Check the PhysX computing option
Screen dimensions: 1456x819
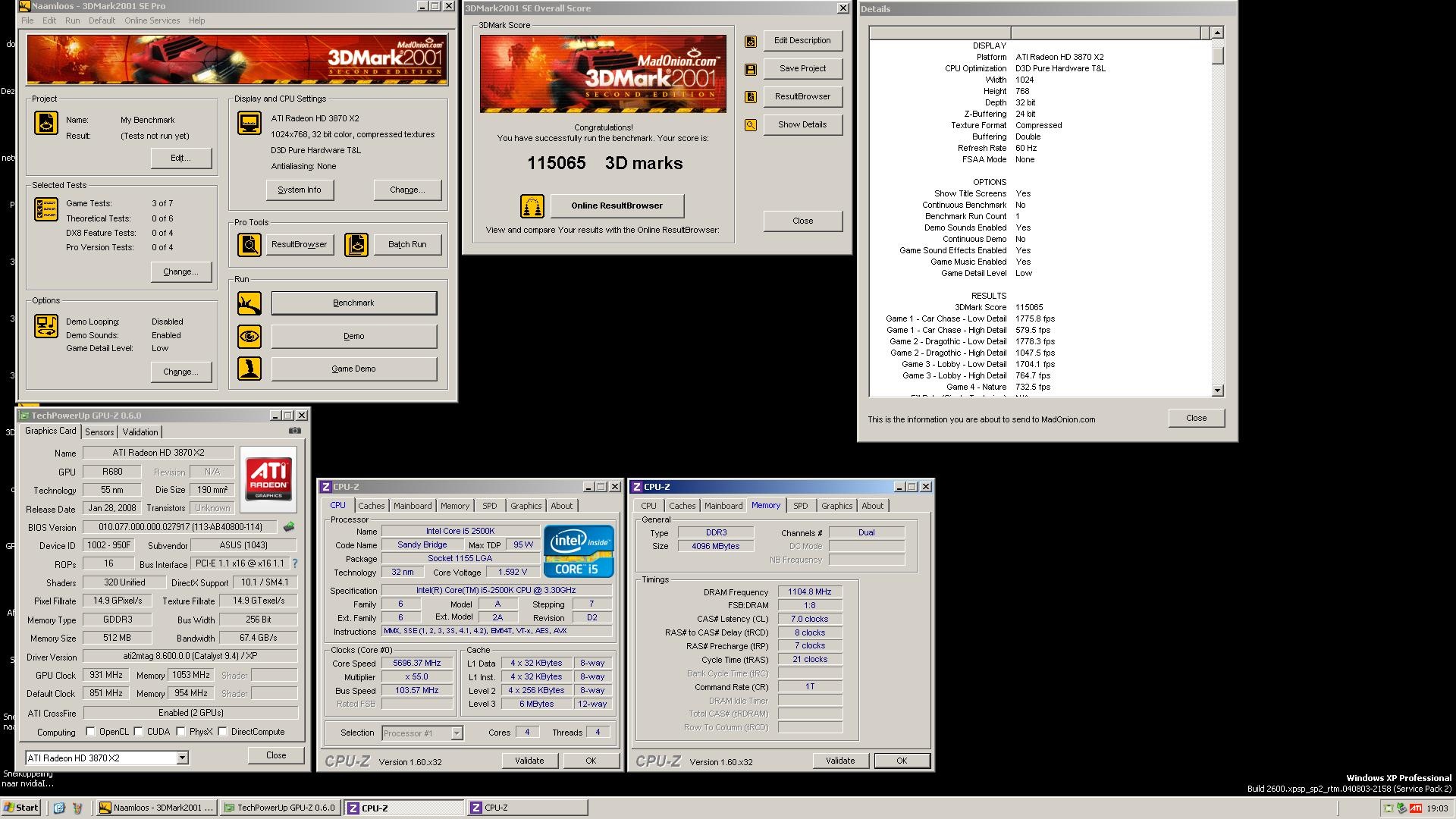[x=181, y=732]
